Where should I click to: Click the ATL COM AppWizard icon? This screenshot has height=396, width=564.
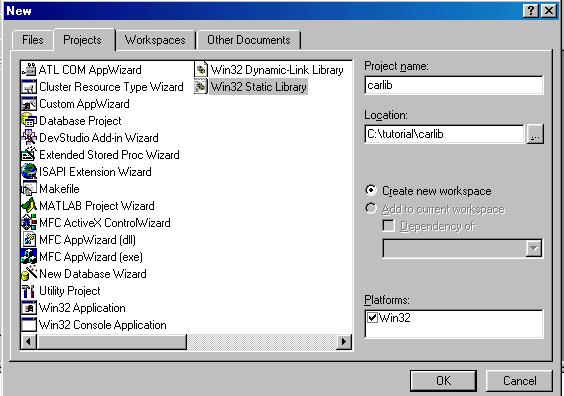click(29, 69)
